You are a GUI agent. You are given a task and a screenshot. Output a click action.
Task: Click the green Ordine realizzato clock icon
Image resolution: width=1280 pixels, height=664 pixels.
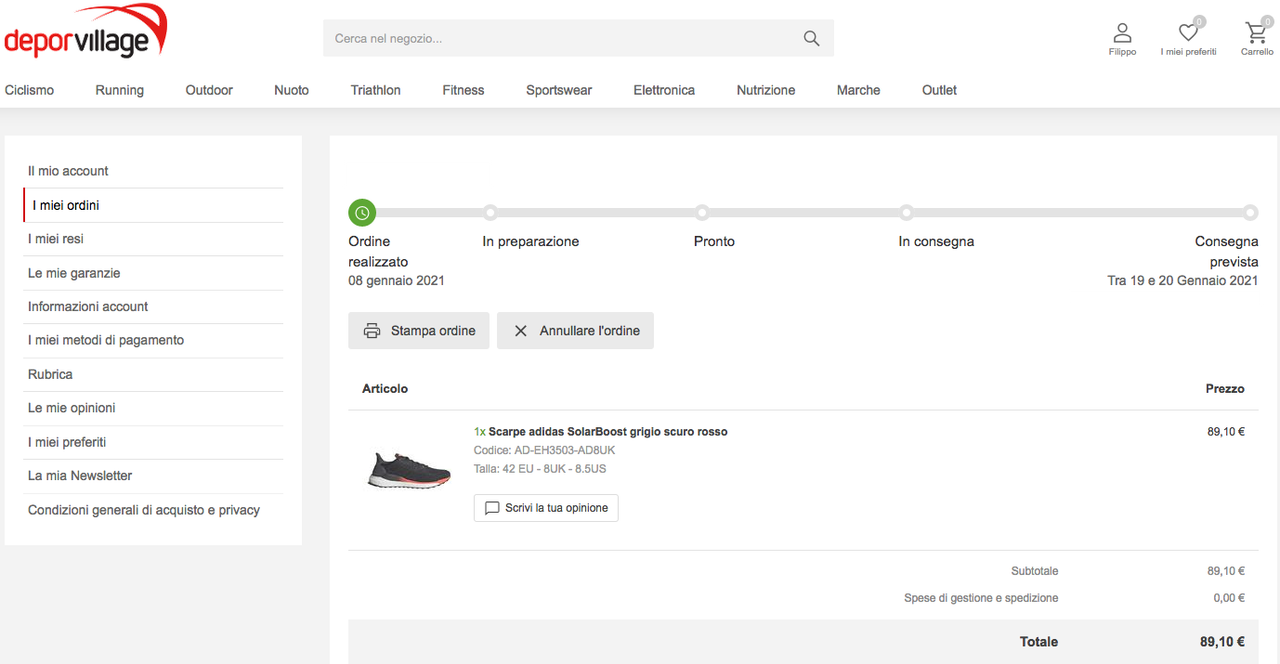[x=362, y=212]
